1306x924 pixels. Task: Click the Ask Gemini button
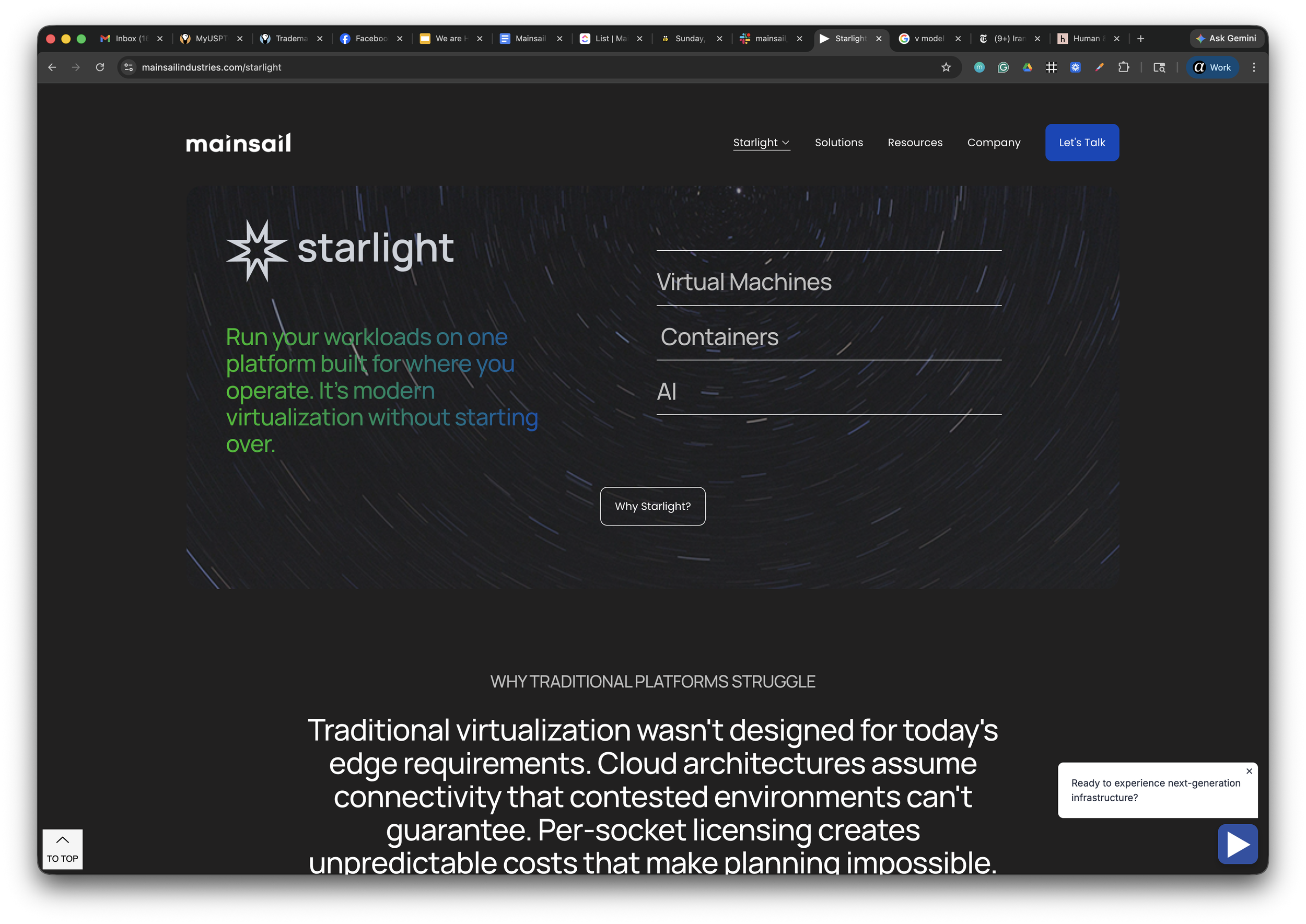[1226, 39]
